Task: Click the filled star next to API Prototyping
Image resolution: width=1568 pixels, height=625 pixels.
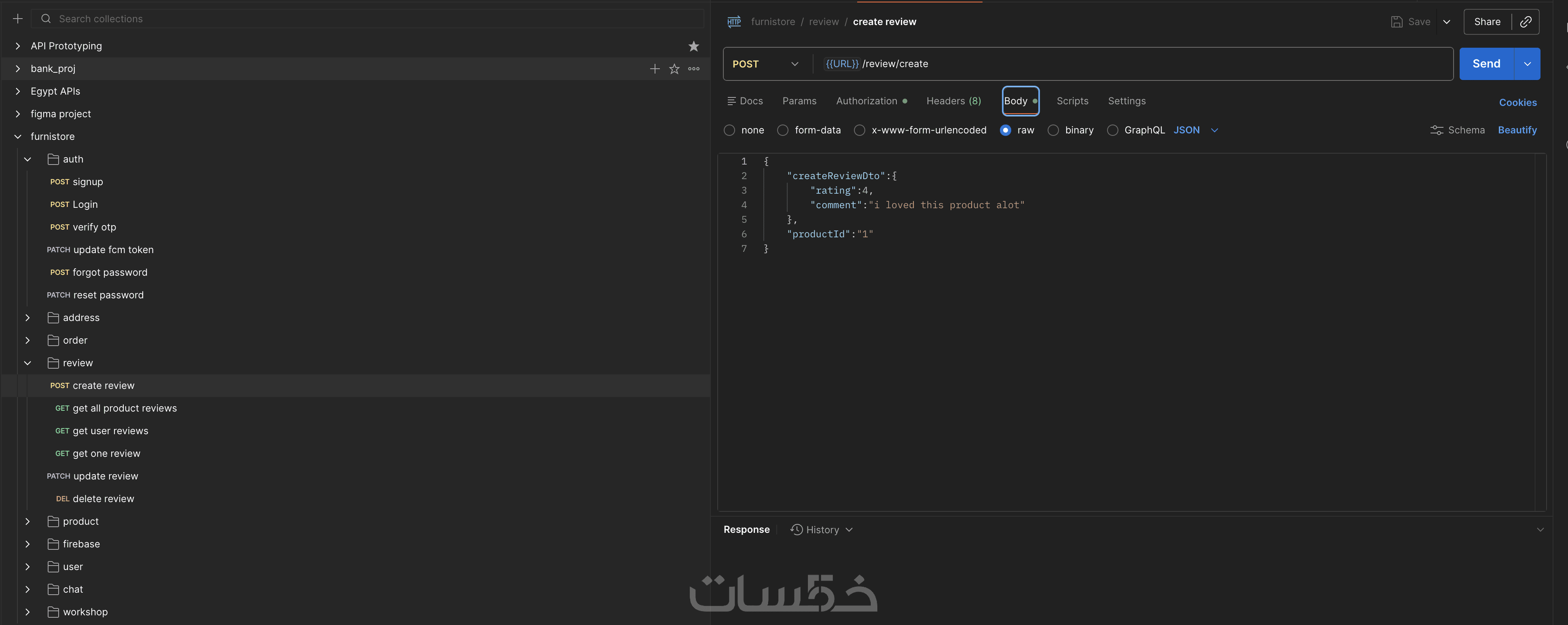Action: tap(693, 46)
